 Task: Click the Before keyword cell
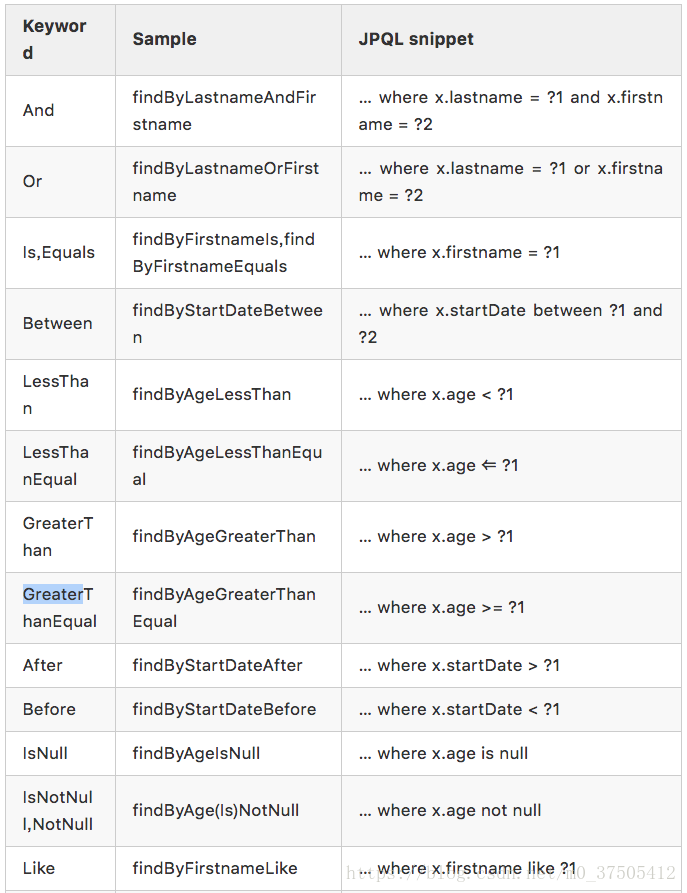(60, 710)
